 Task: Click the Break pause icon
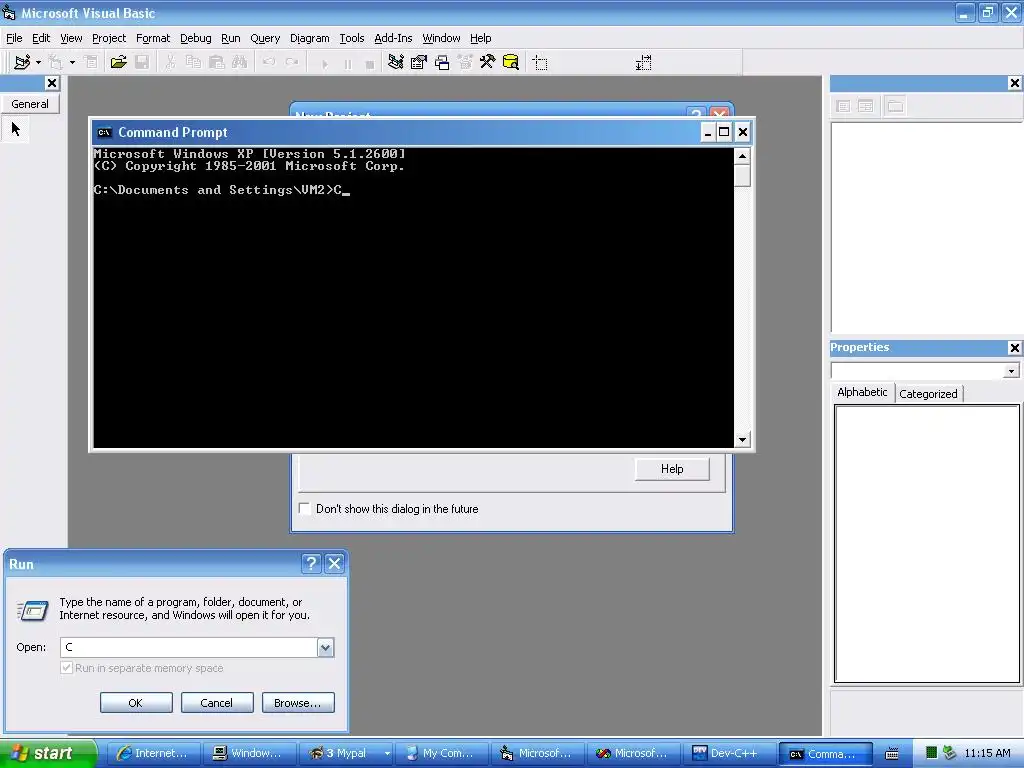coord(347,64)
